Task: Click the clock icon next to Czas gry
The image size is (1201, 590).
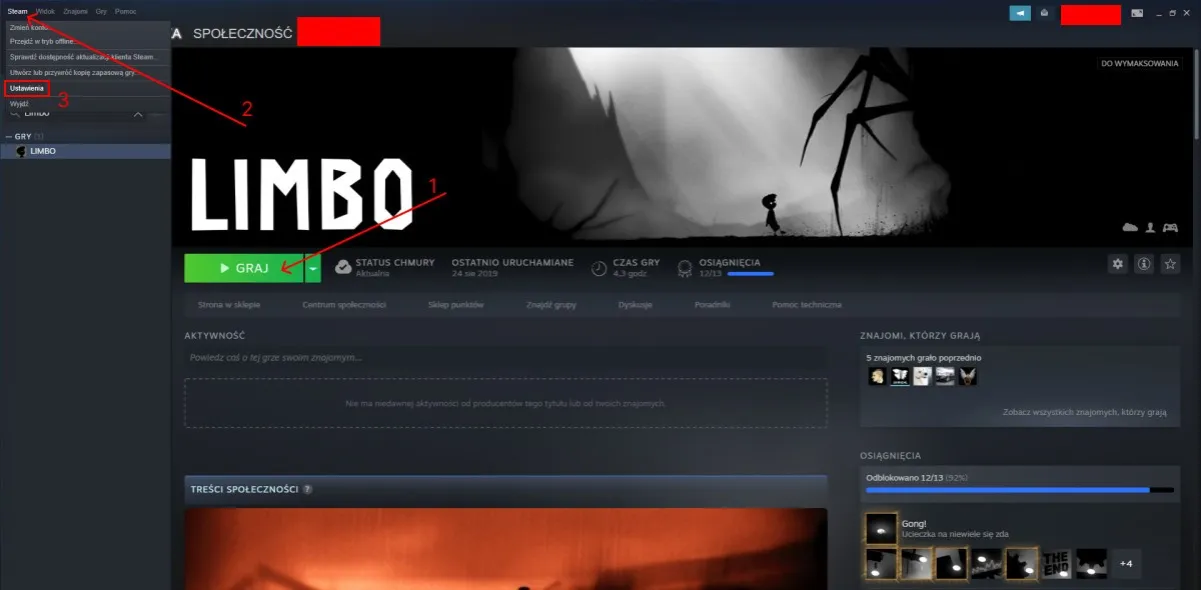Action: point(599,268)
